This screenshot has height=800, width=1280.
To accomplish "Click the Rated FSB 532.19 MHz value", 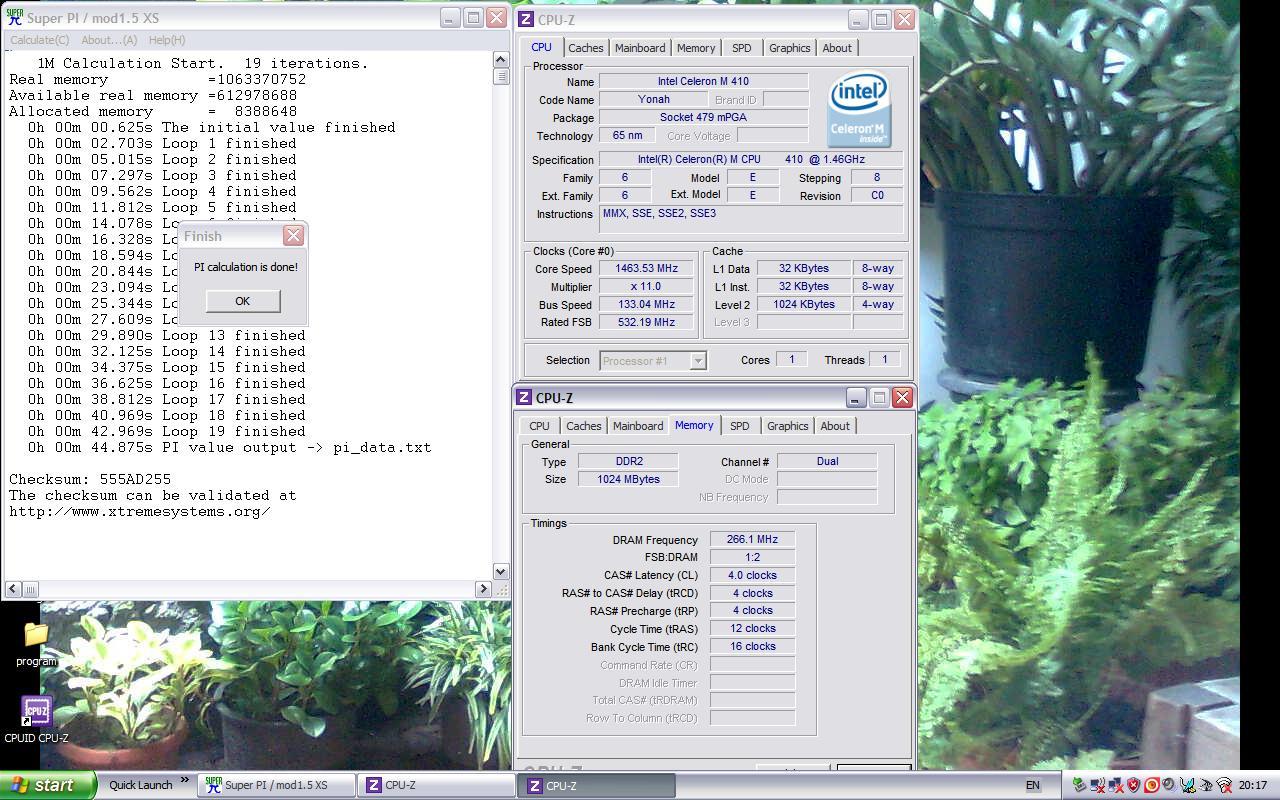I will coord(647,322).
